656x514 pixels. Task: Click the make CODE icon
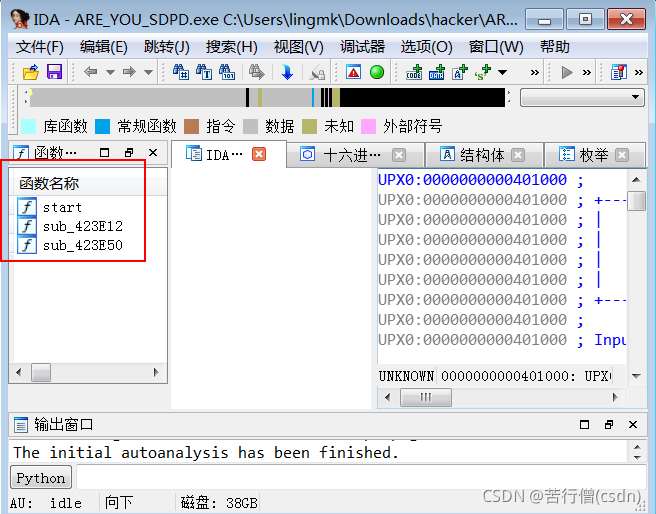414,72
